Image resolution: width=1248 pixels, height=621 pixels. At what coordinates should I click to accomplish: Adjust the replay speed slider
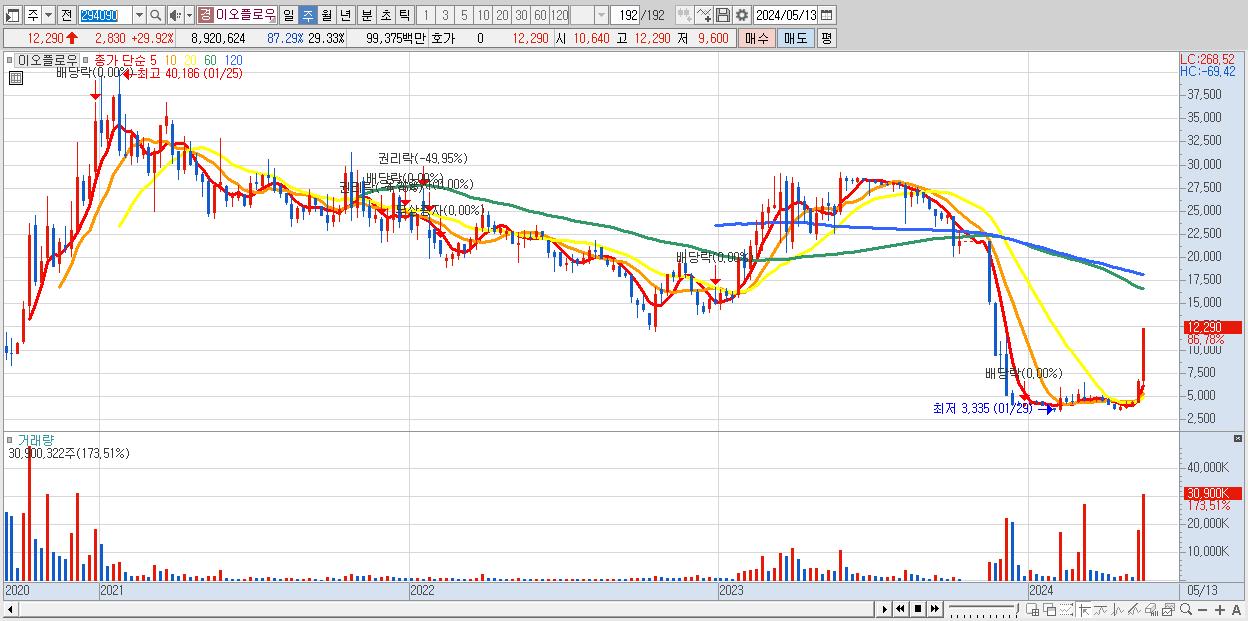pos(983,609)
